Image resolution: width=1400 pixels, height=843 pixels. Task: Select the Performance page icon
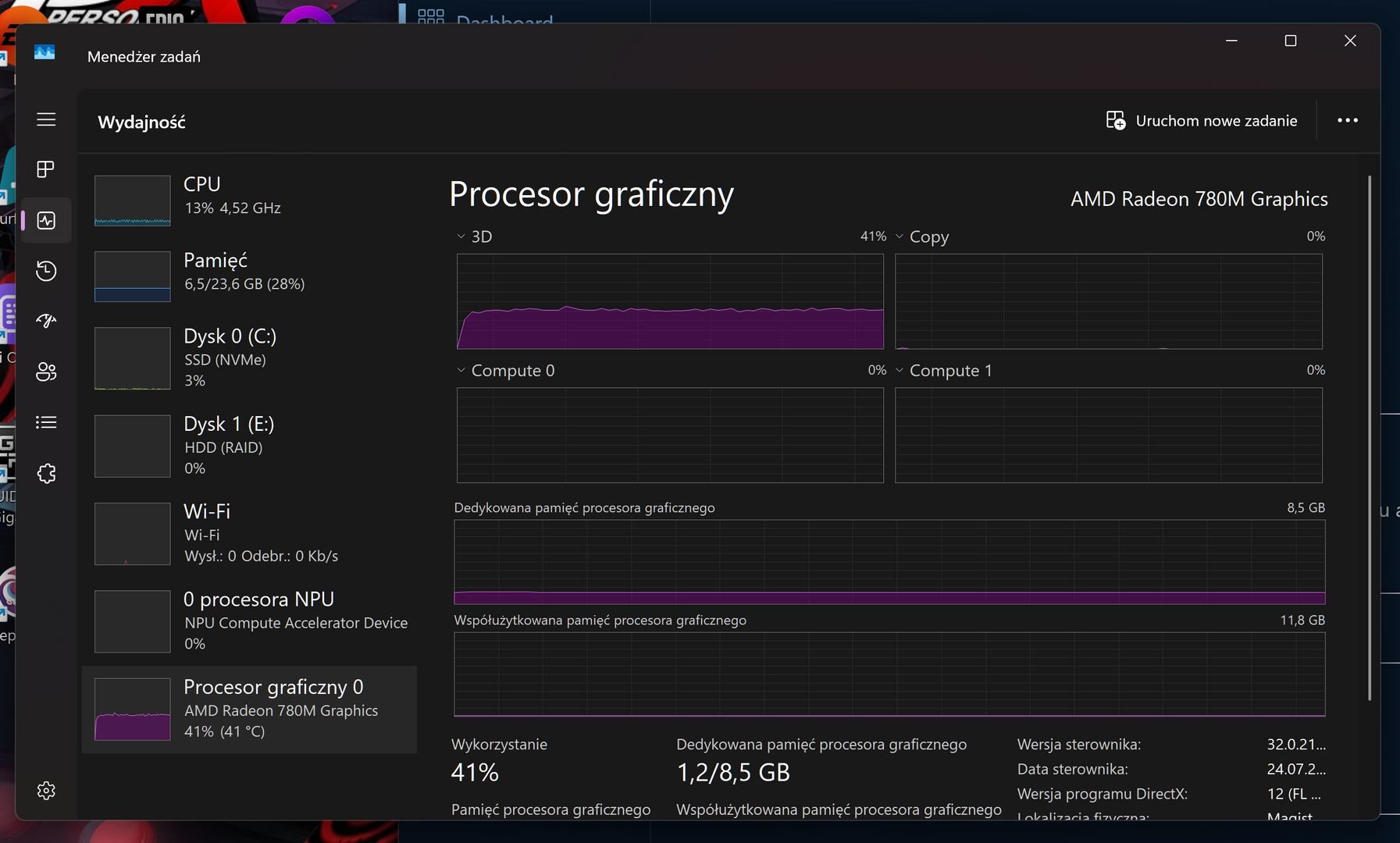46,220
